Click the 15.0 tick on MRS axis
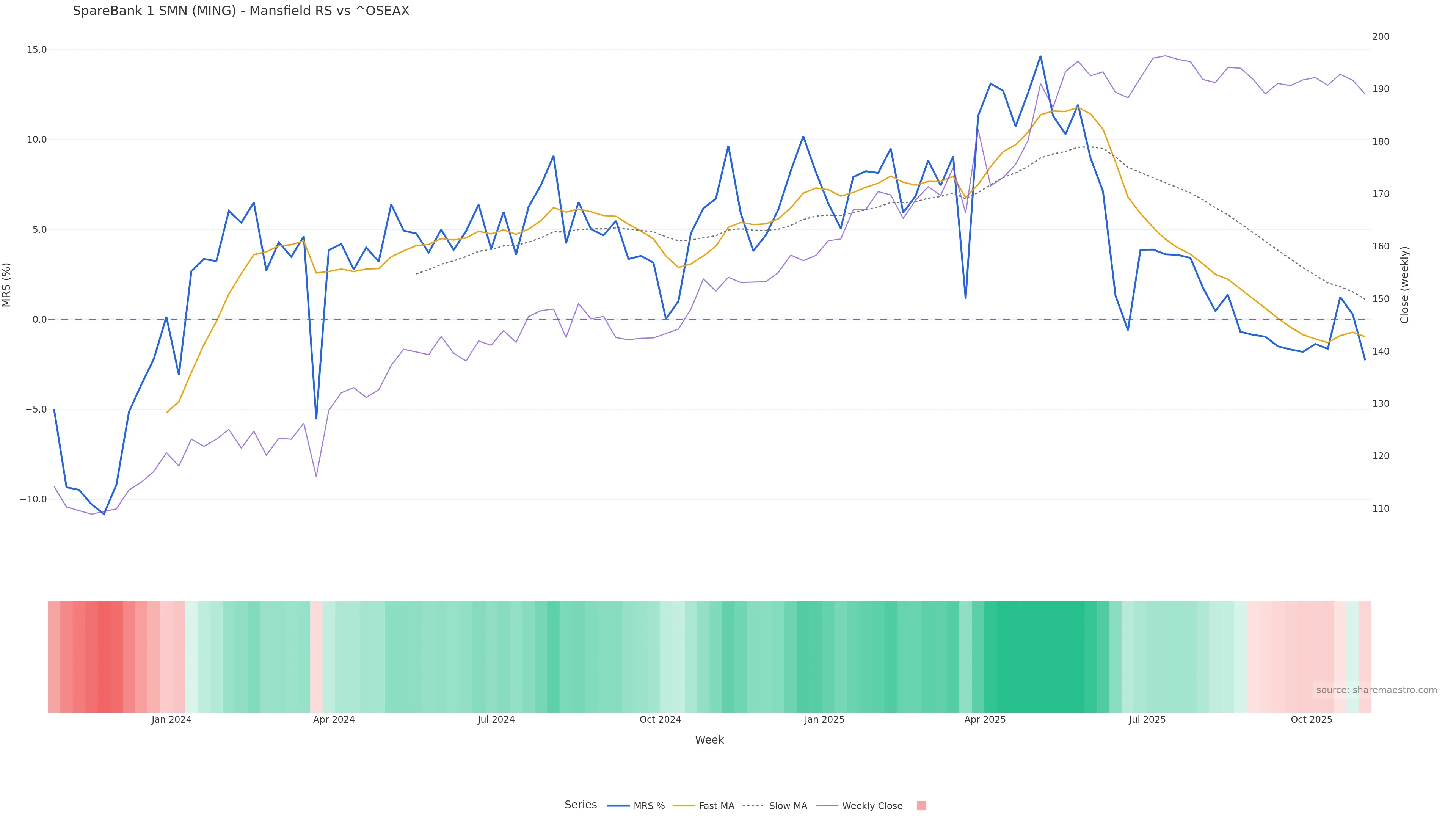Image resolution: width=1456 pixels, height=819 pixels. coord(37,50)
